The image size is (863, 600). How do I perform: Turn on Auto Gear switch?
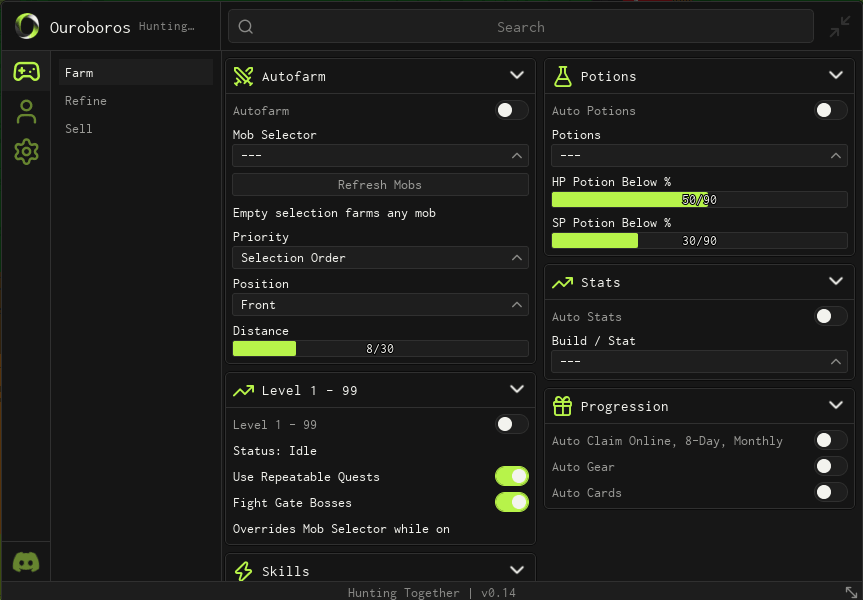(831, 466)
